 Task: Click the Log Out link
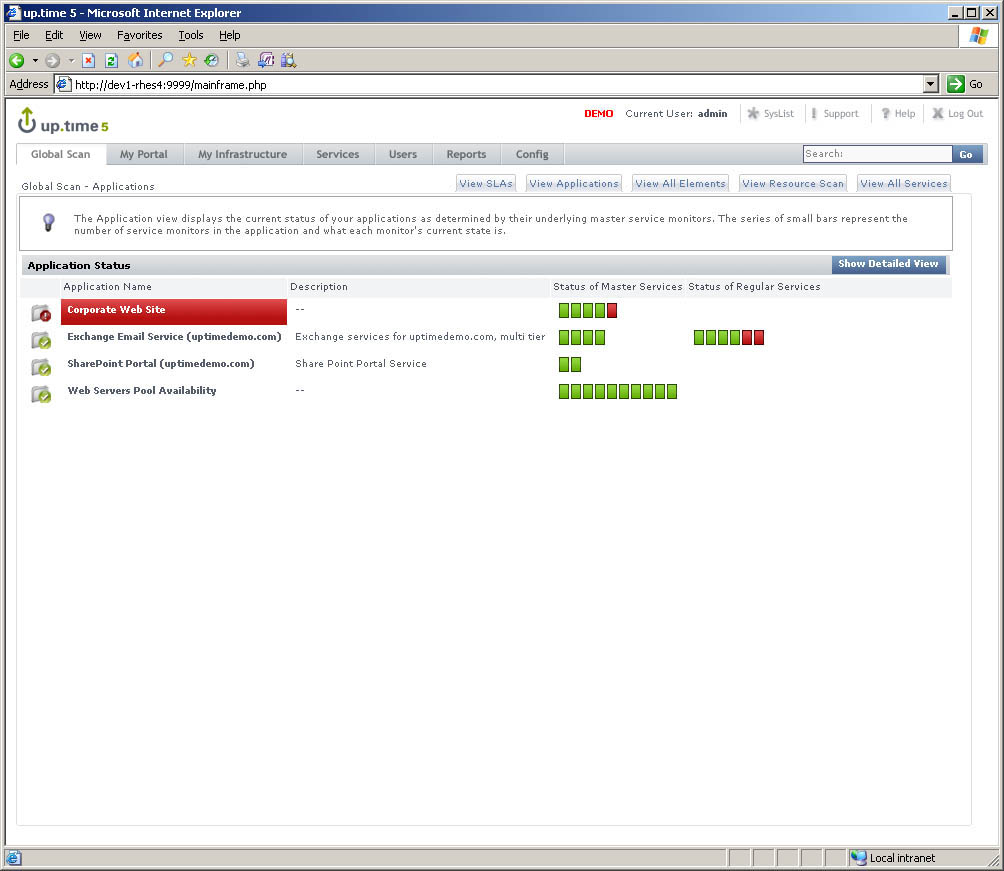958,113
